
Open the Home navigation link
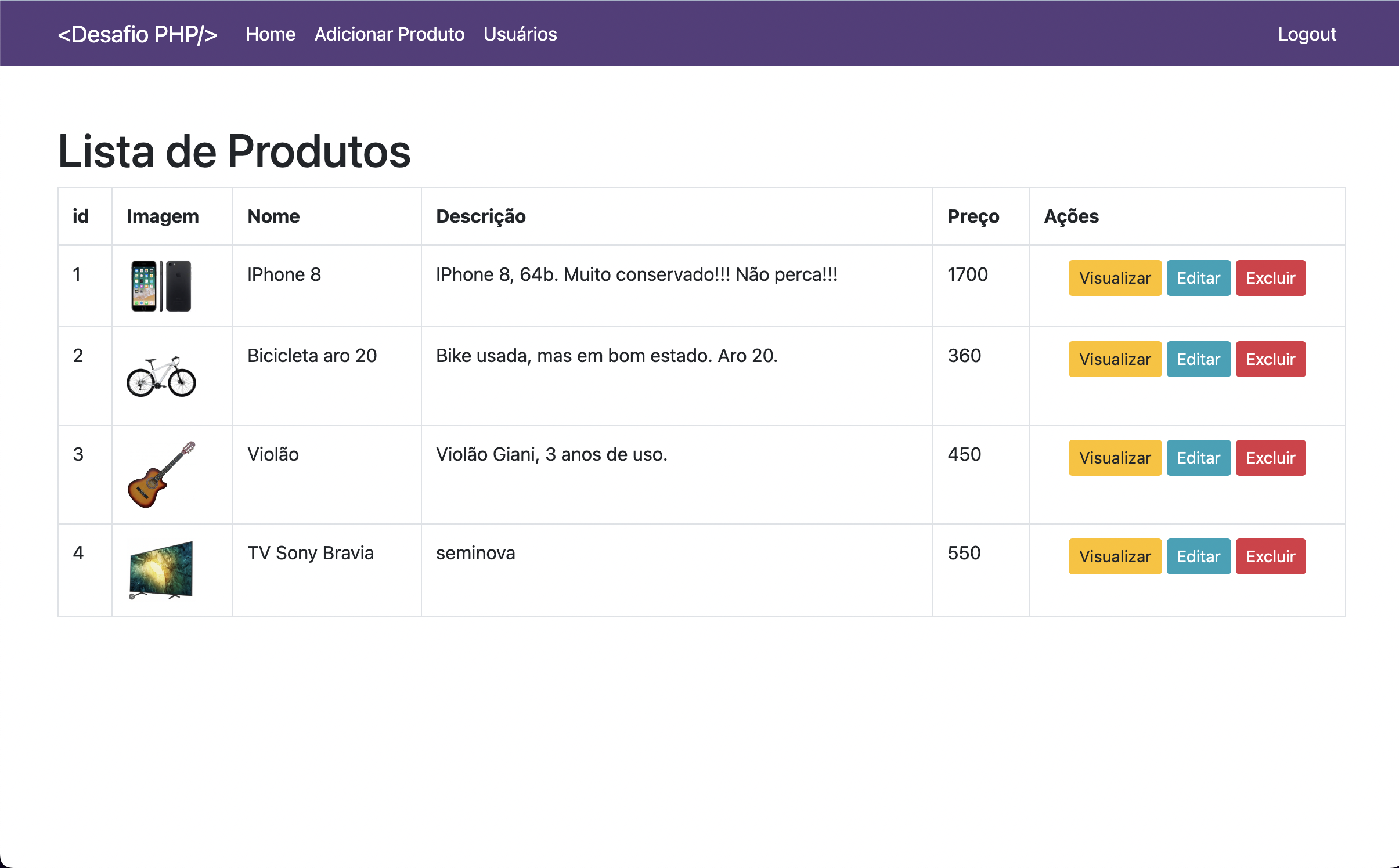click(270, 34)
